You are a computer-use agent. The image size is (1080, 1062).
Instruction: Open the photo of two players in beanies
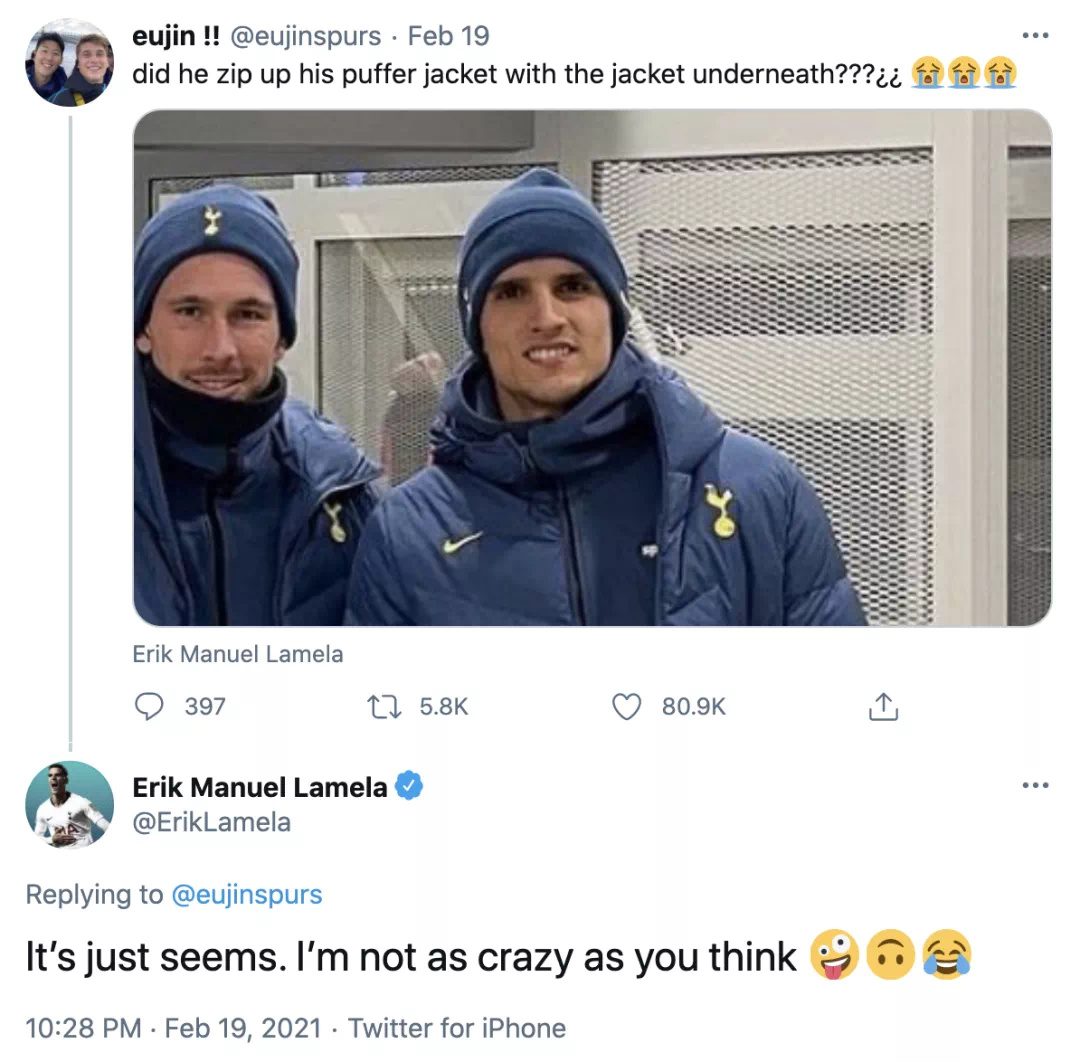click(592, 368)
